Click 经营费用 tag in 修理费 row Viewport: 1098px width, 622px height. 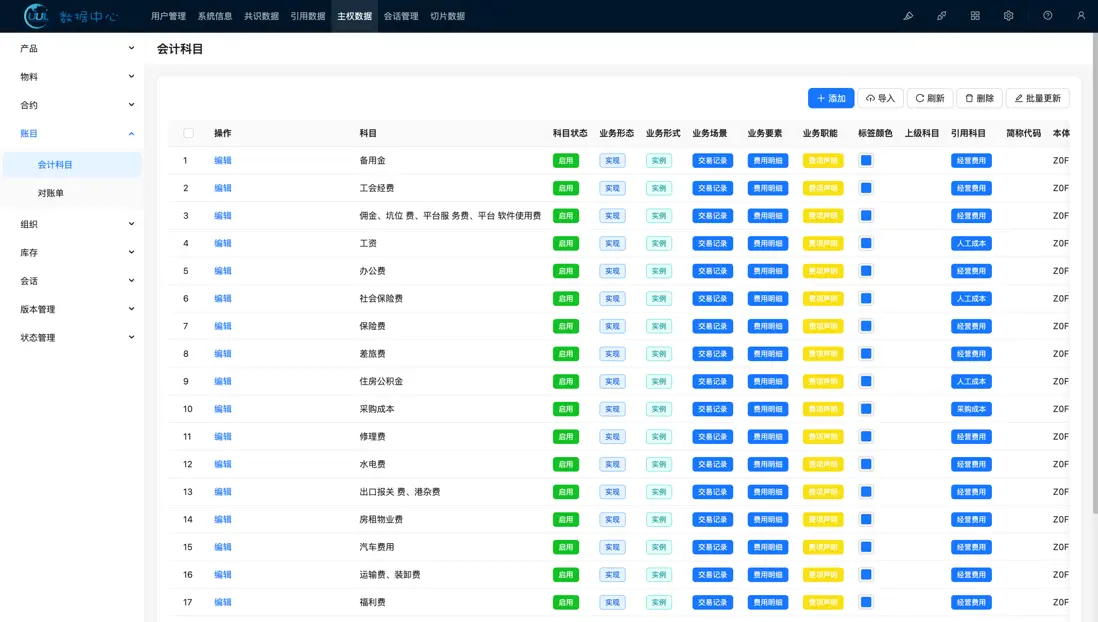[971, 436]
